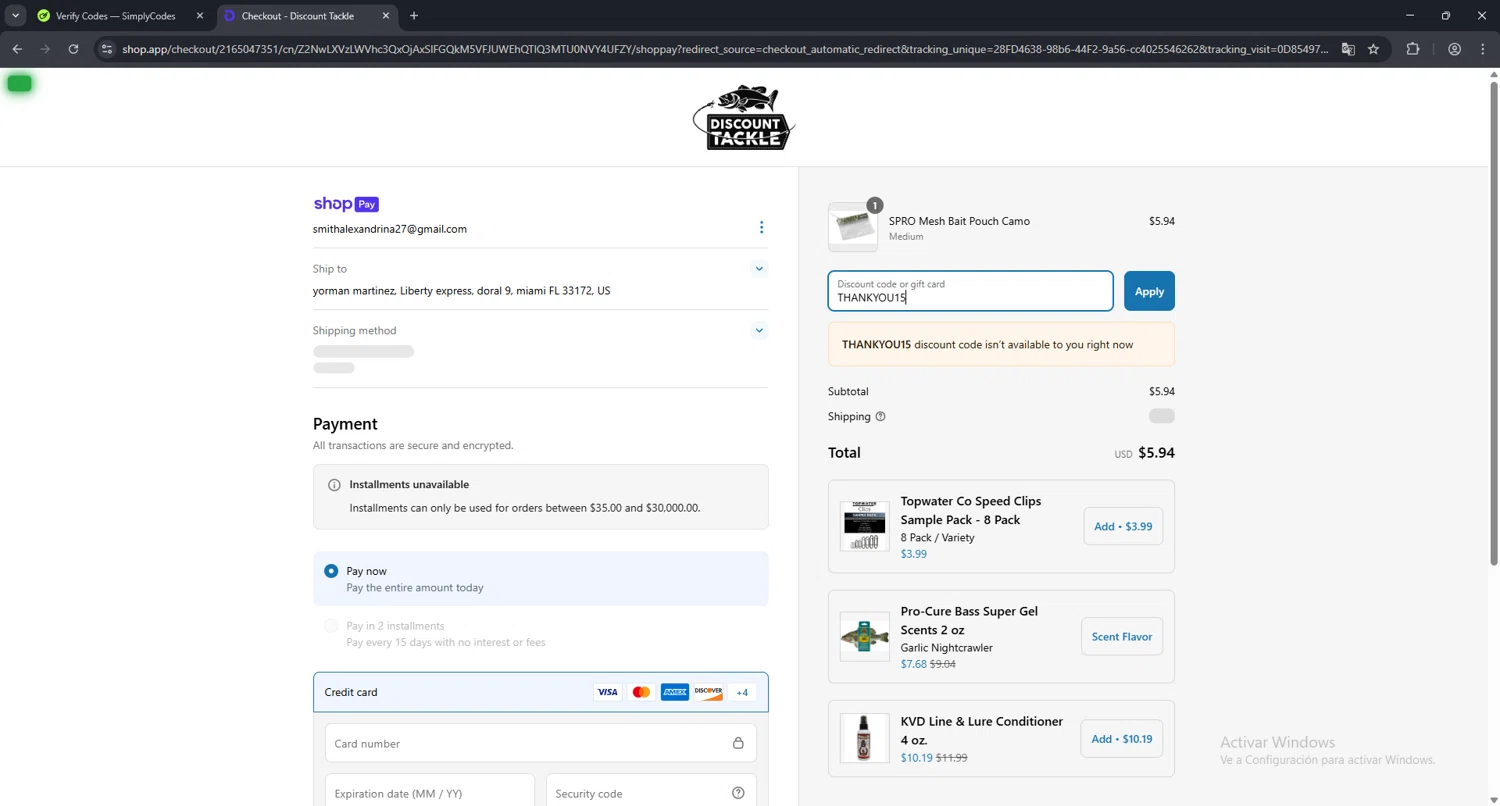1500x806 pixels.
Task: Click the Discount code or gift card field
Action: coord(970,291)
